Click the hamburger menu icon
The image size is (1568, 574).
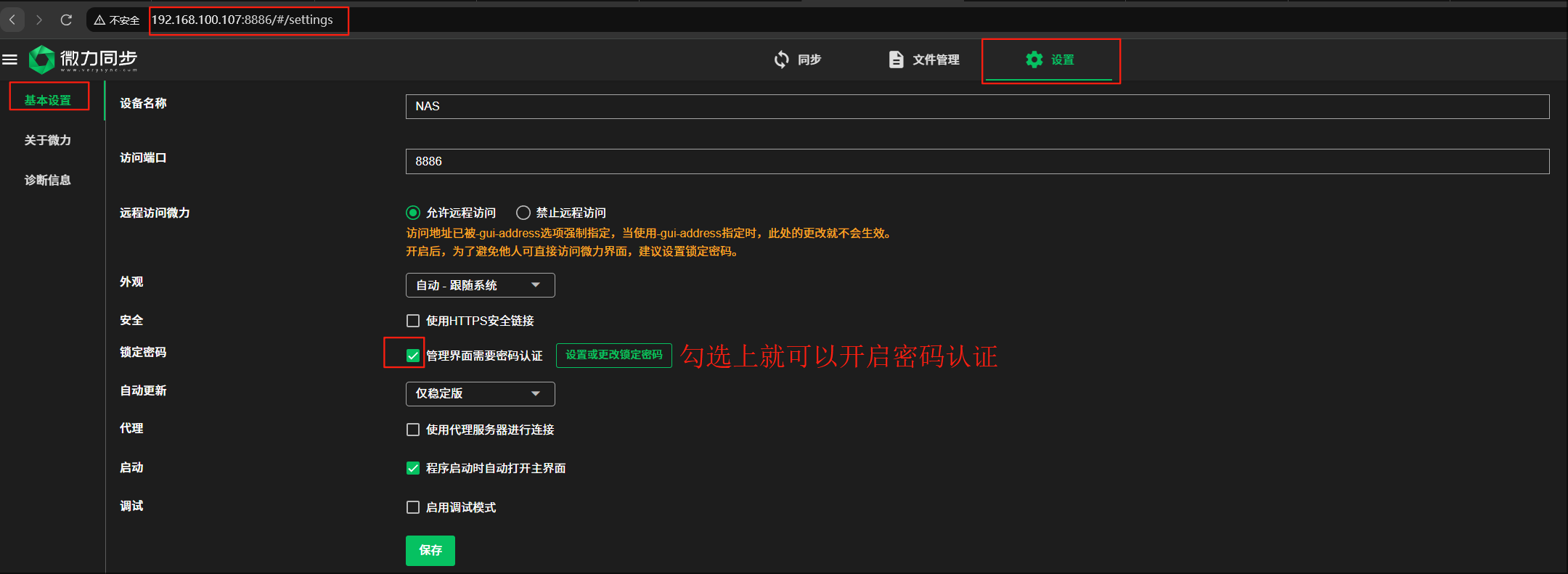click(x=10, y=60)
